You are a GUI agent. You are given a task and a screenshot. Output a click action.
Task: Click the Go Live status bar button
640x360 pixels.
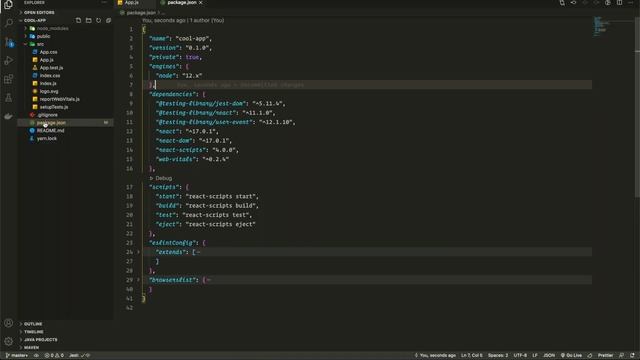coord(571,356)
